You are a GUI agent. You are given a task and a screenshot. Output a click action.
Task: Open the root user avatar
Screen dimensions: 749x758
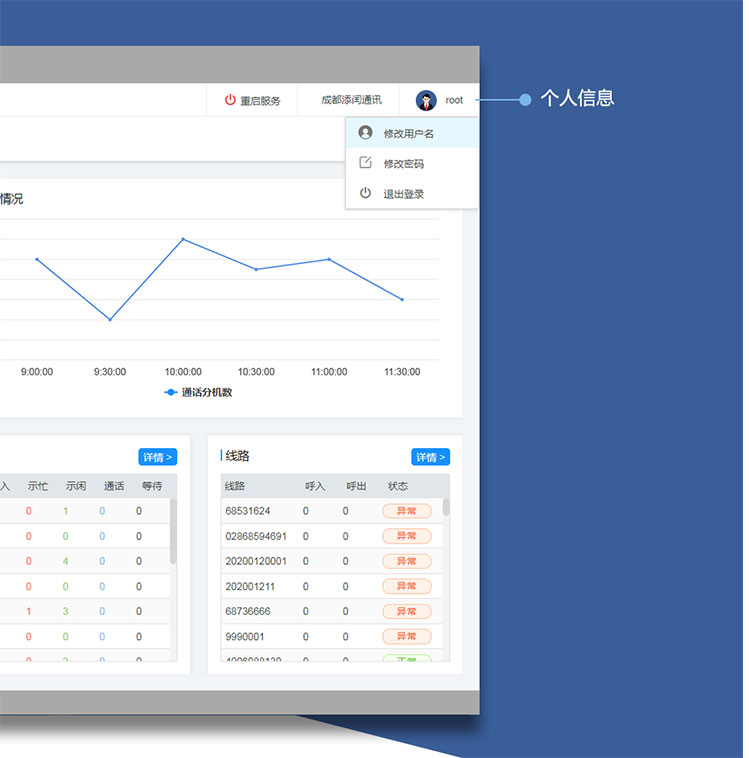pos(426,100)
